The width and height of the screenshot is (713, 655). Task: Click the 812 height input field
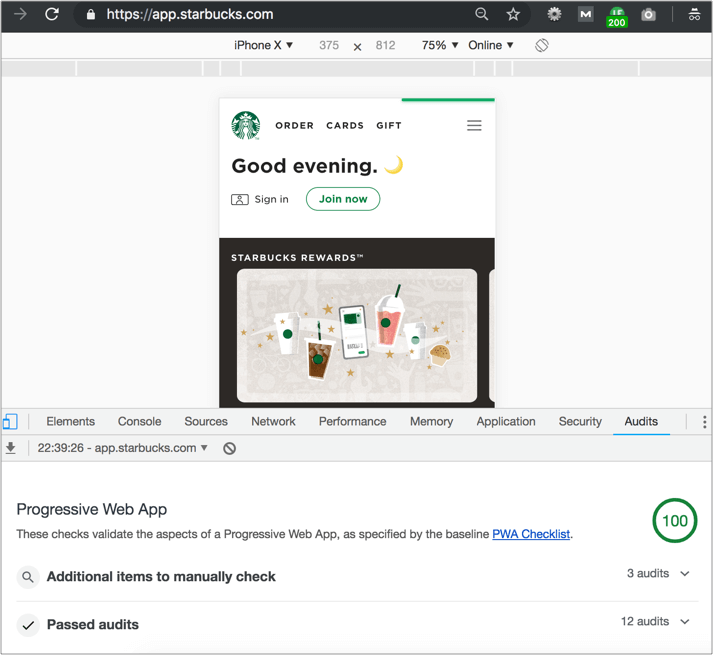point(386,45)
